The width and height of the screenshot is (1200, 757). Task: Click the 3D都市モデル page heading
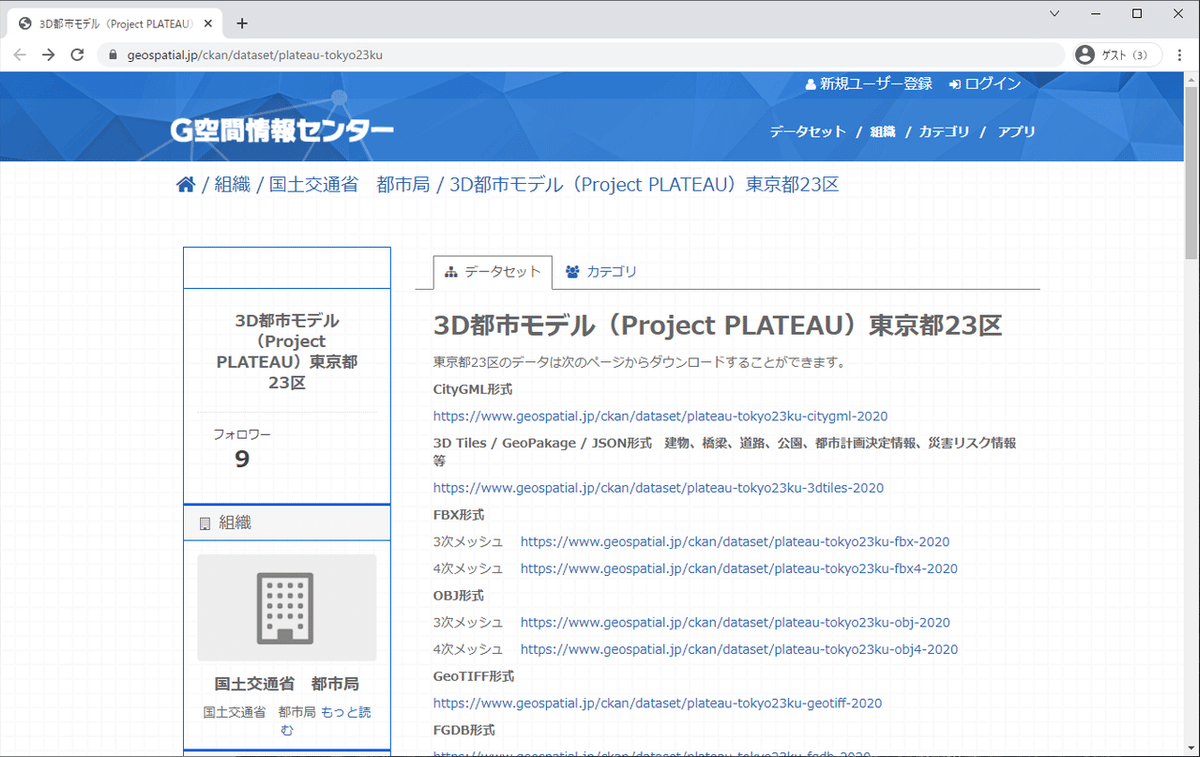point(718,325)
